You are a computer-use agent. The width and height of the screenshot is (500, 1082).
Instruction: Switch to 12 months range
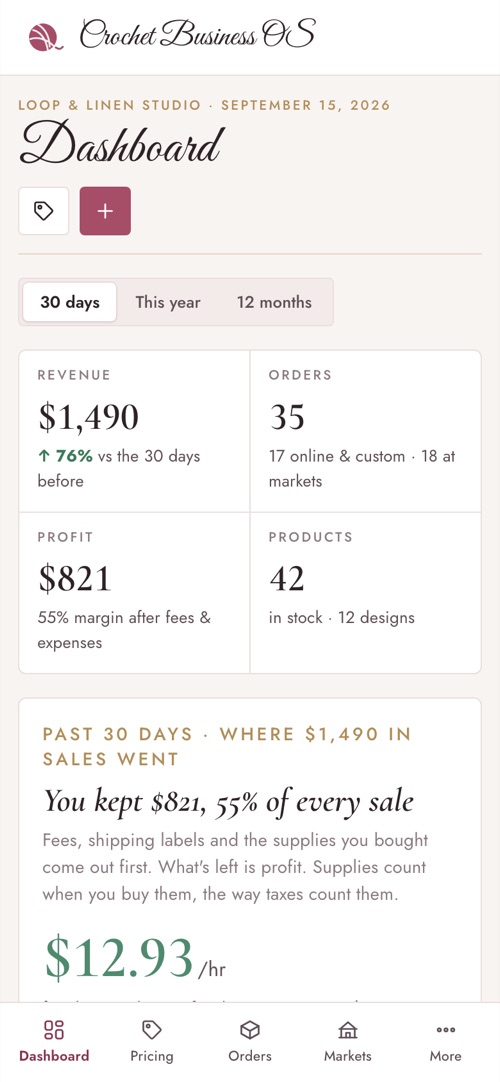point(274,302)
